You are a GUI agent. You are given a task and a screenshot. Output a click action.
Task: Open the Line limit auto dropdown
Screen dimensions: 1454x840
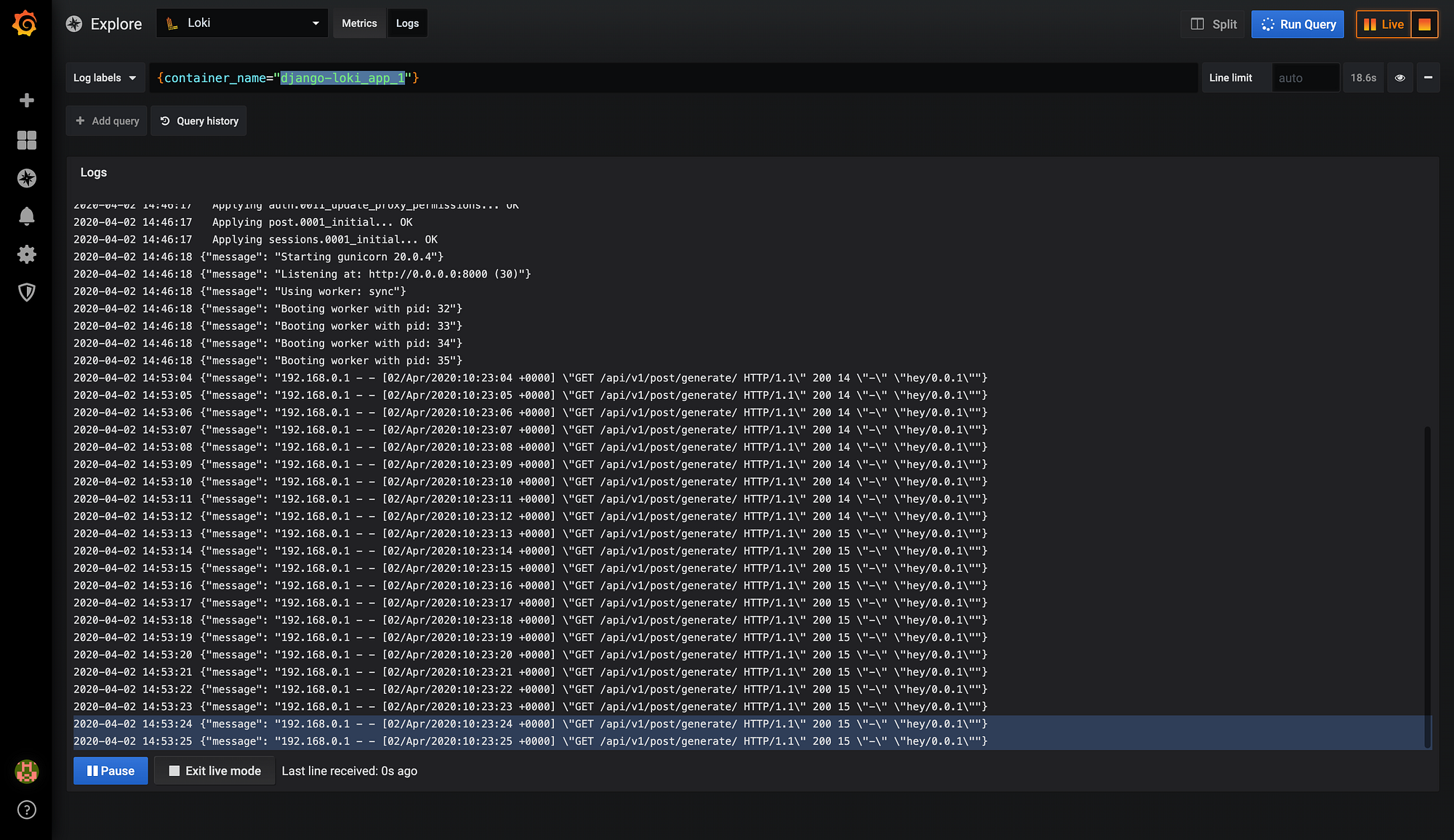(1306, 78)
